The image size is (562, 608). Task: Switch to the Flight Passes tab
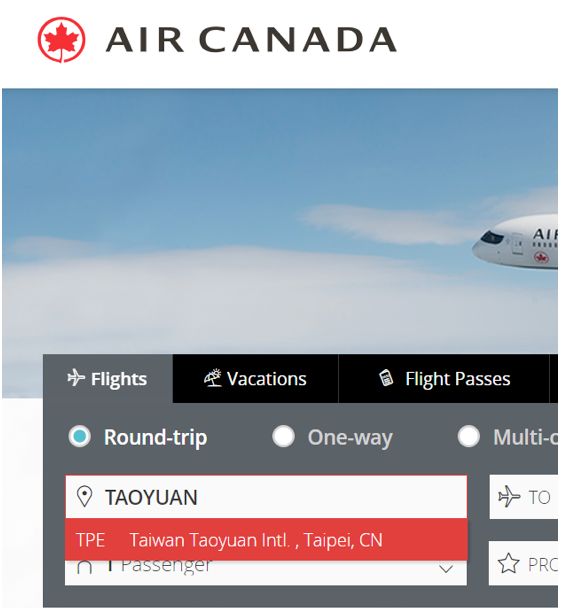[444, 378]
